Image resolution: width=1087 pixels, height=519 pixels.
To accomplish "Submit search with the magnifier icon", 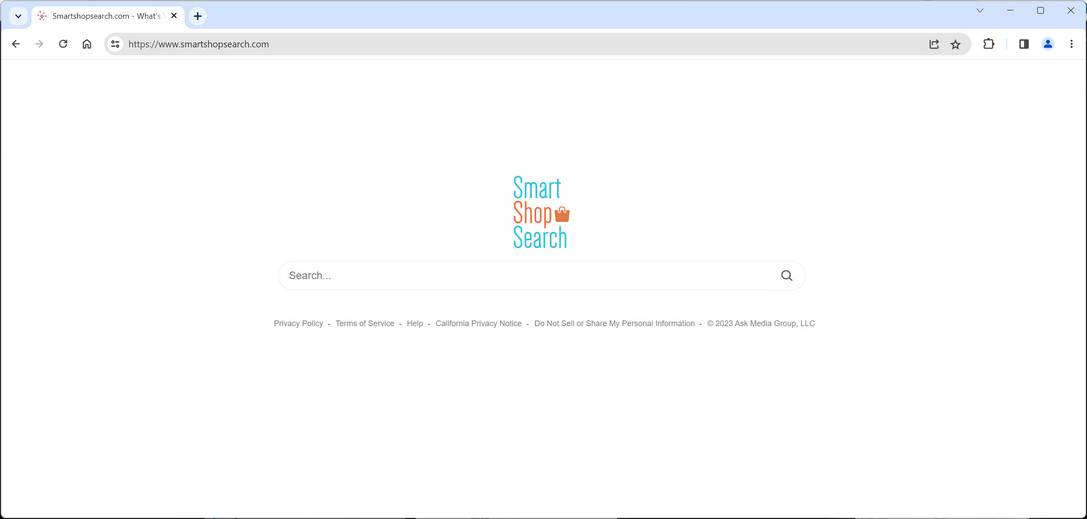I will 786,275.
